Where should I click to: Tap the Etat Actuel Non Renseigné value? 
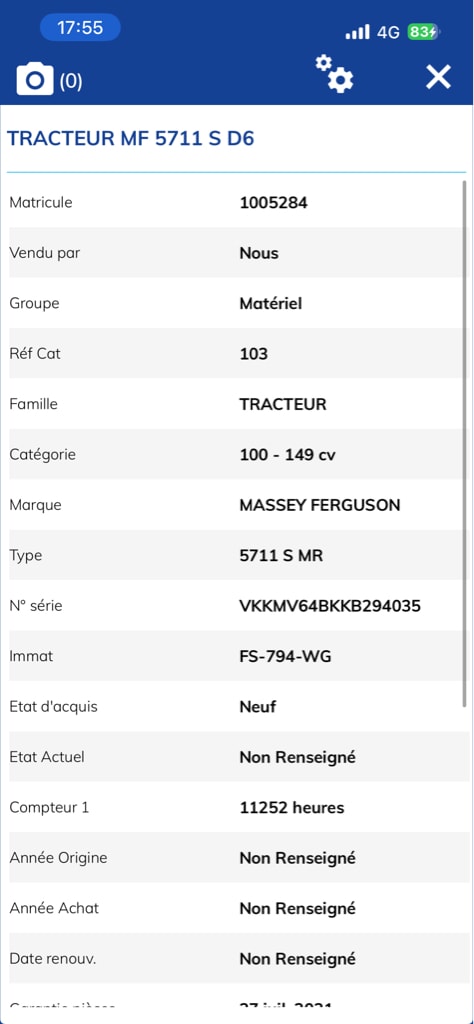coord(298,758)
